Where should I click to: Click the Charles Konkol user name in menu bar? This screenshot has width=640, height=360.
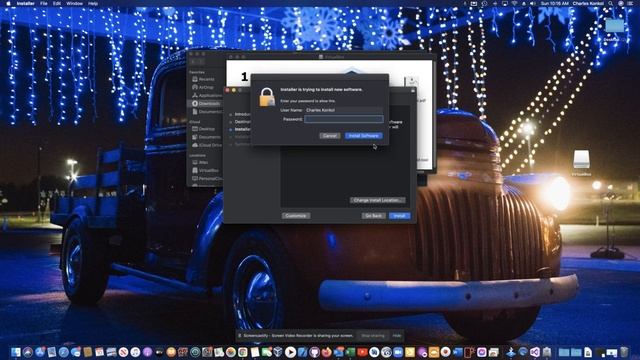coord(588,3)
